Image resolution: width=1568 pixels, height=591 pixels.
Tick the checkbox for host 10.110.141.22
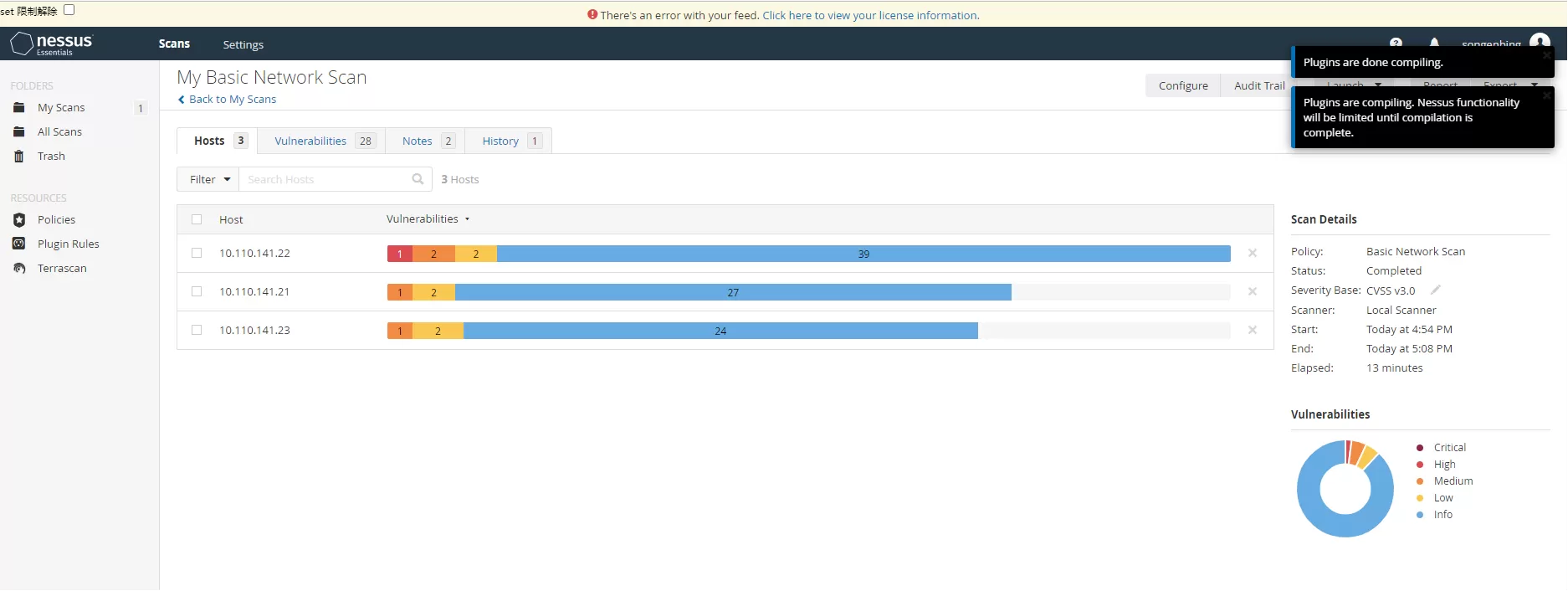pos(197,253)
